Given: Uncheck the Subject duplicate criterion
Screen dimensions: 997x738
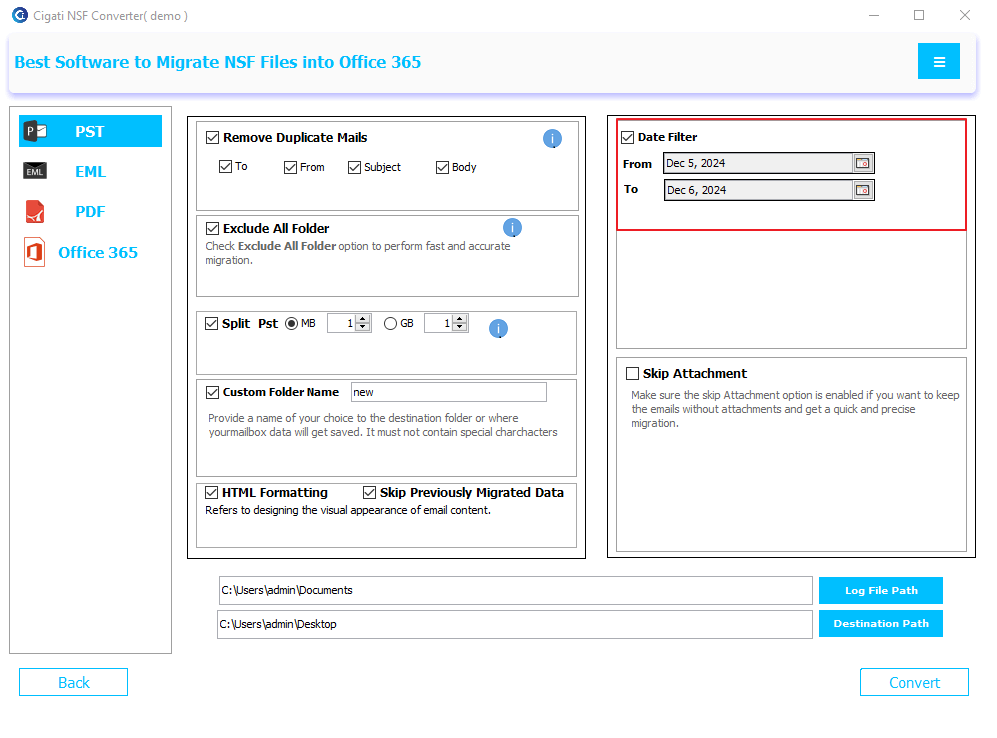Looking at the screenshot, I should [x=354, y=167].
